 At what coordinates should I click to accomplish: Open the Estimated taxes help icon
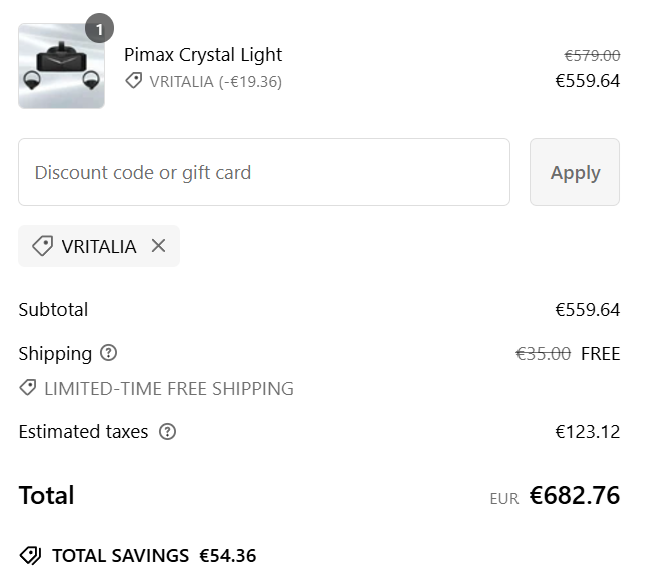167,431
